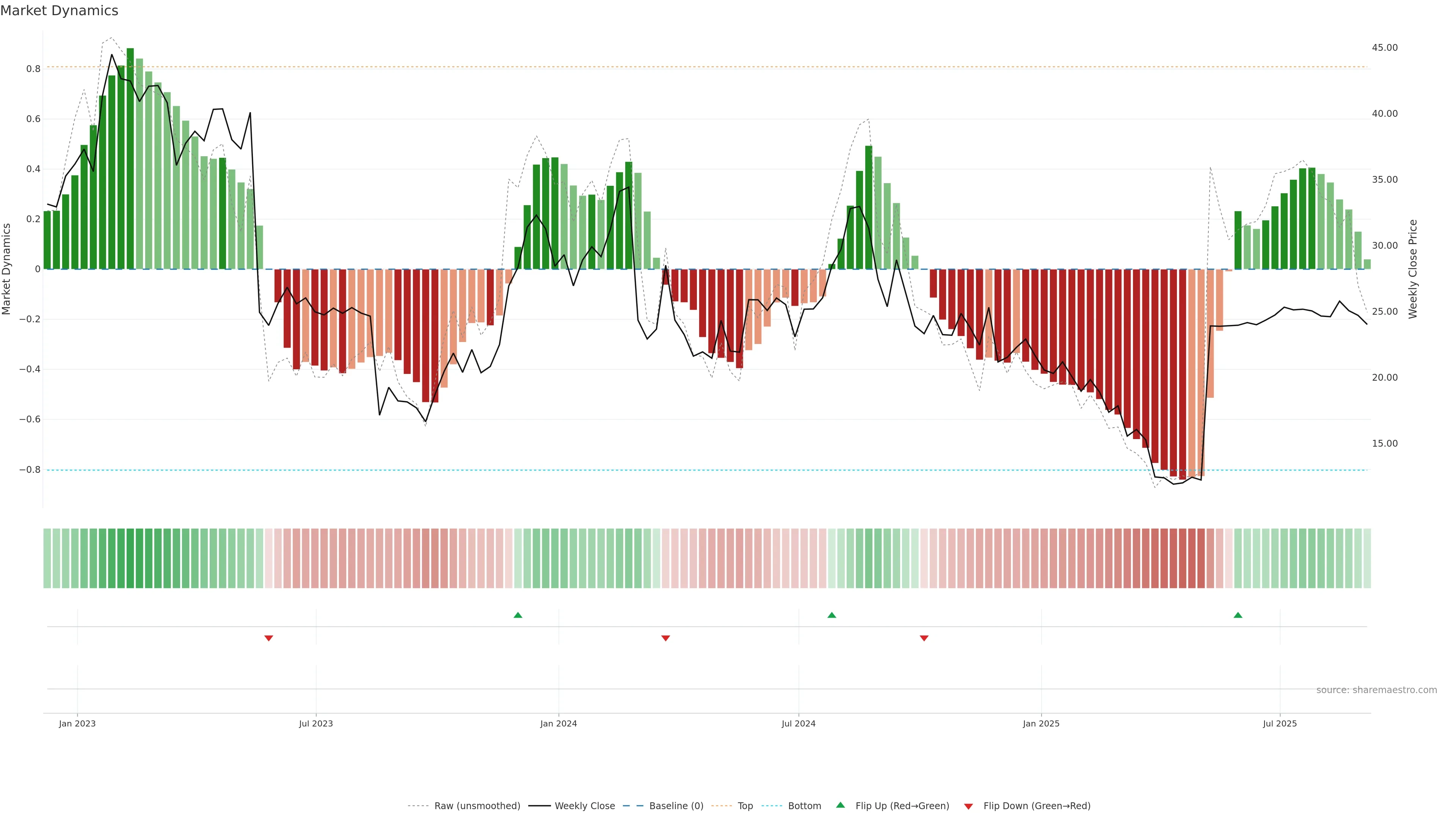Image resolution: width=1456 pixels, height=819 pixels.
Task: Click the green Flip Up legend triangle
Action: click(x=841, y=805)
